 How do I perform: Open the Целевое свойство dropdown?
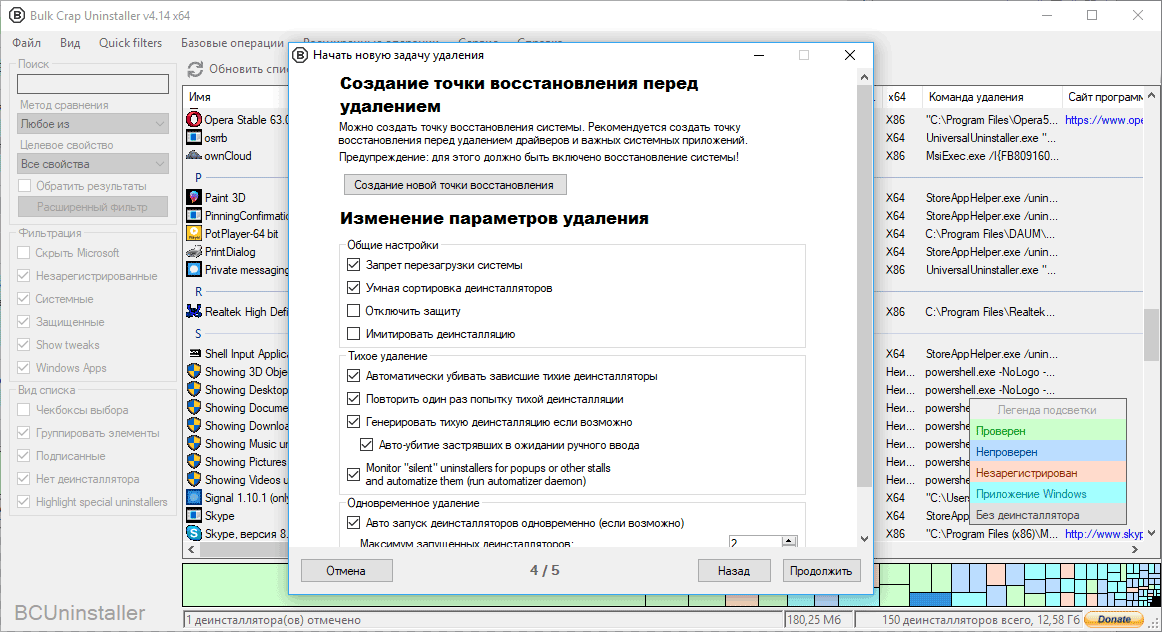93,164
